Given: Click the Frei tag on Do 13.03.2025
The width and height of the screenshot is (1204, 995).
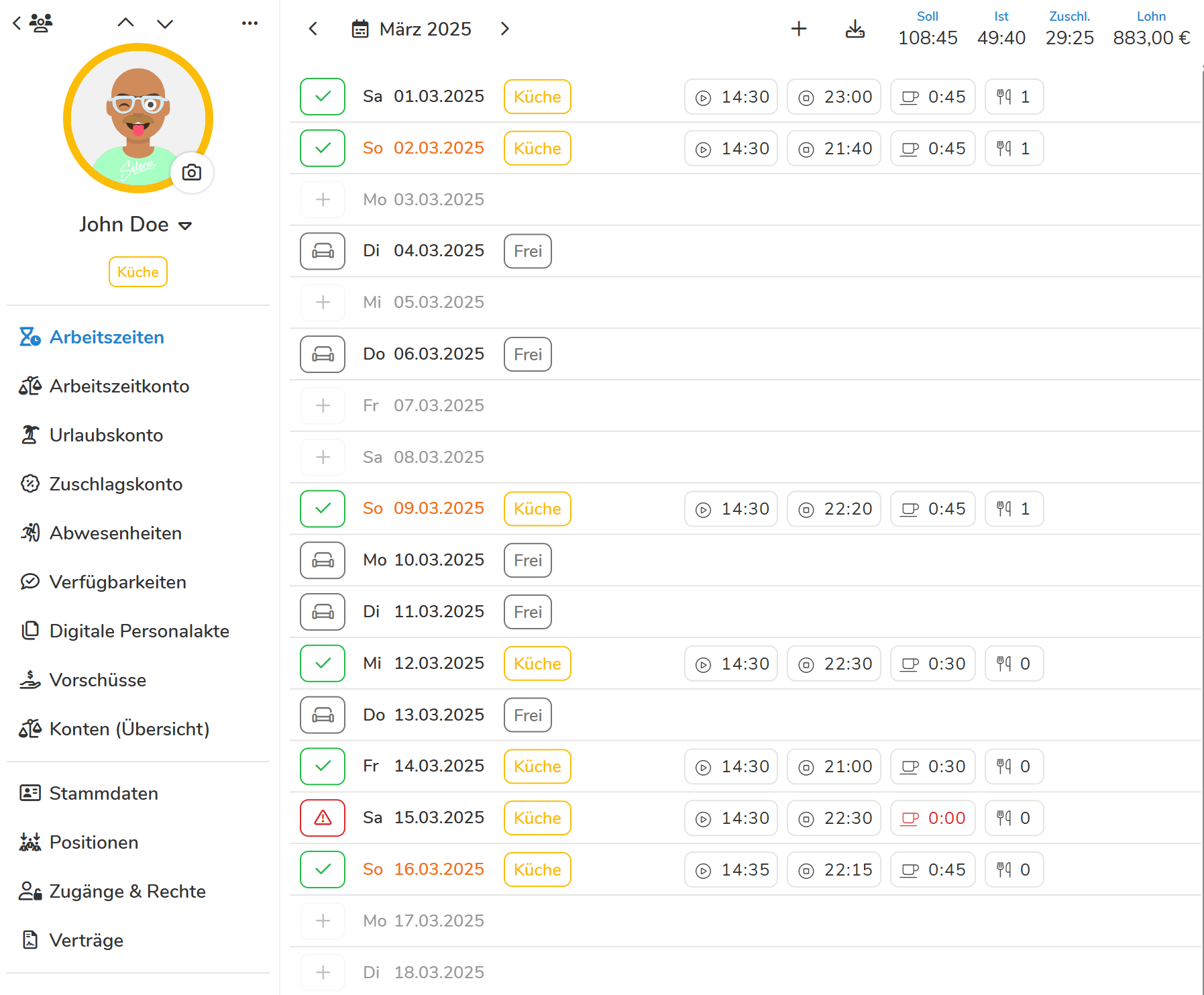Looking at the screenshot, I should [x=528, y=715].
